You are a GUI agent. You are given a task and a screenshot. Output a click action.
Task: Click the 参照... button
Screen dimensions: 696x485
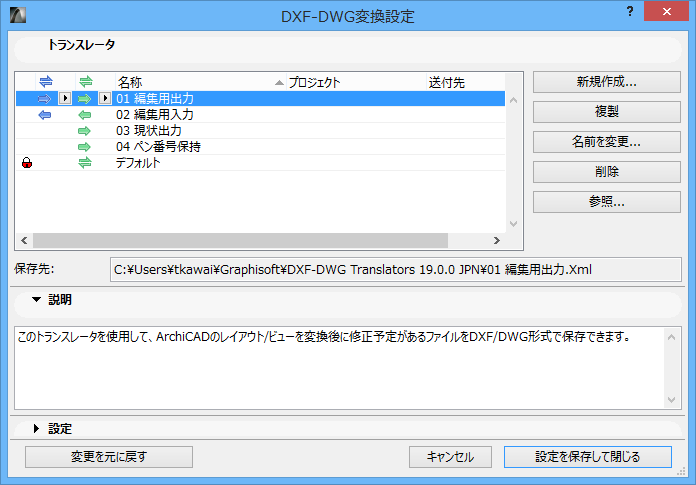point(607,202)
